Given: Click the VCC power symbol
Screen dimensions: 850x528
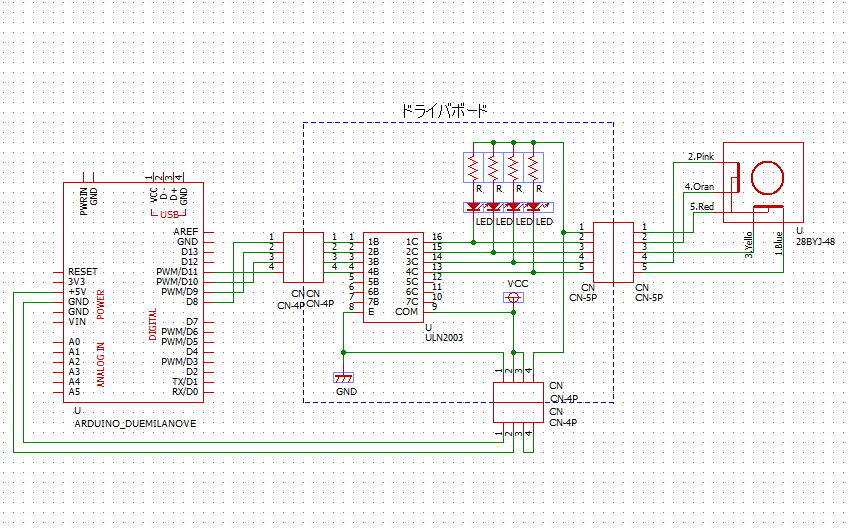Looking at the screenshot, I should tap(514, 296).
